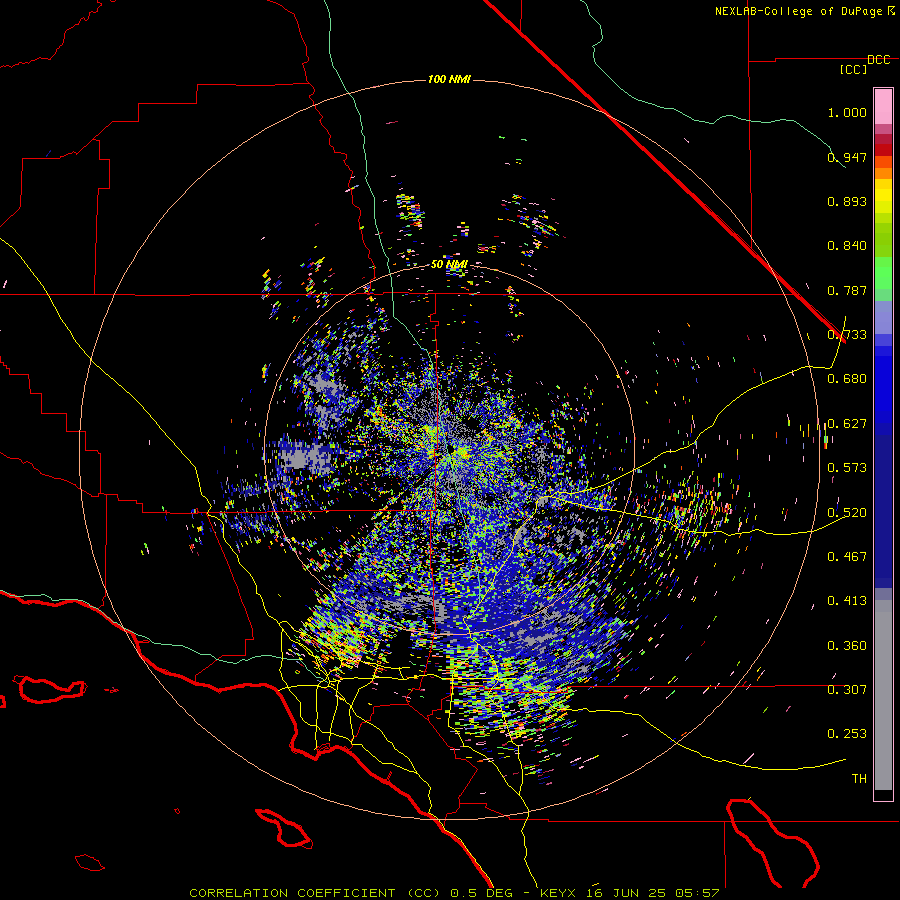Click the 0.253 legend value
Viewport: 900px width, 900px height.
(x=847, y=734)
